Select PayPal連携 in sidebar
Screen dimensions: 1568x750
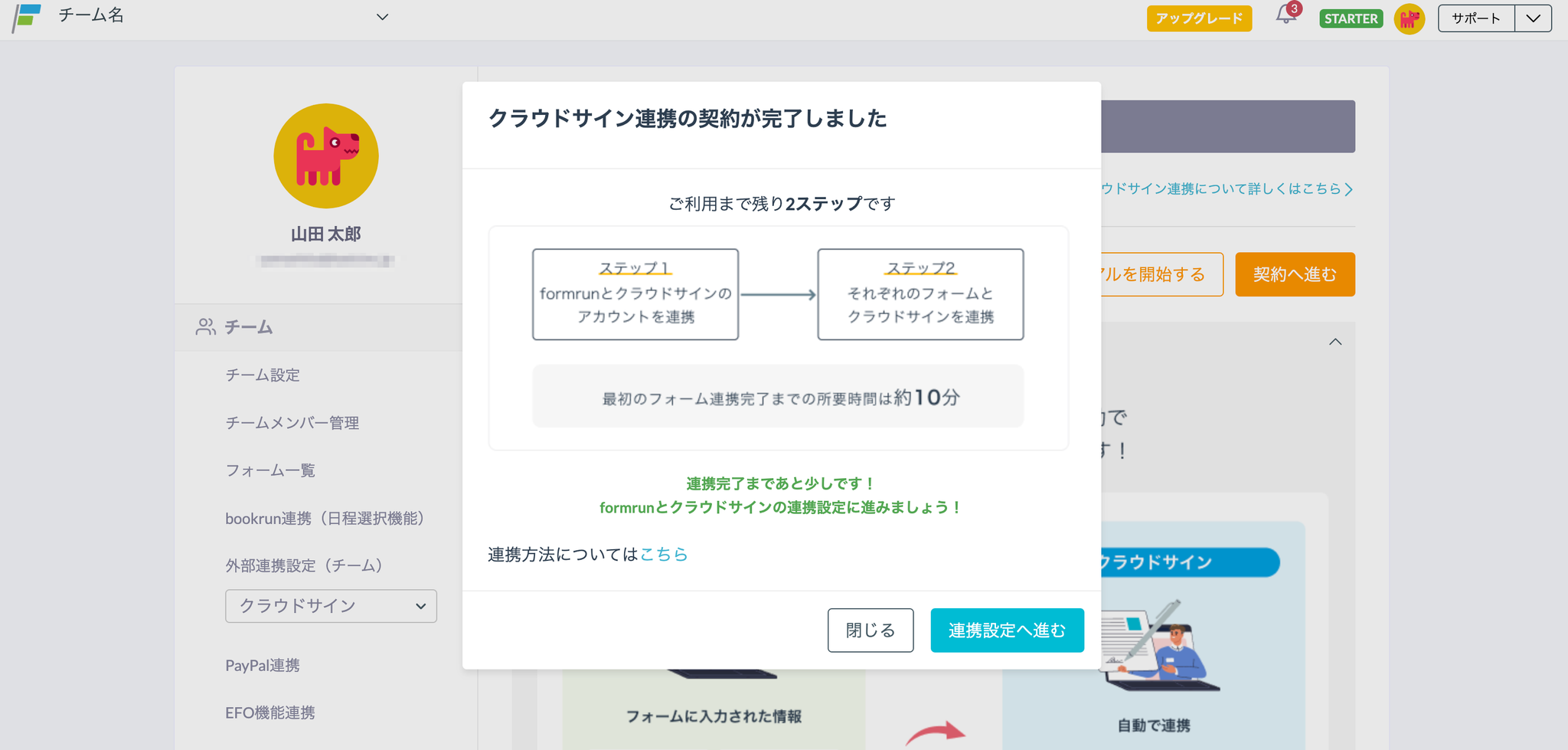coord(262,665)
